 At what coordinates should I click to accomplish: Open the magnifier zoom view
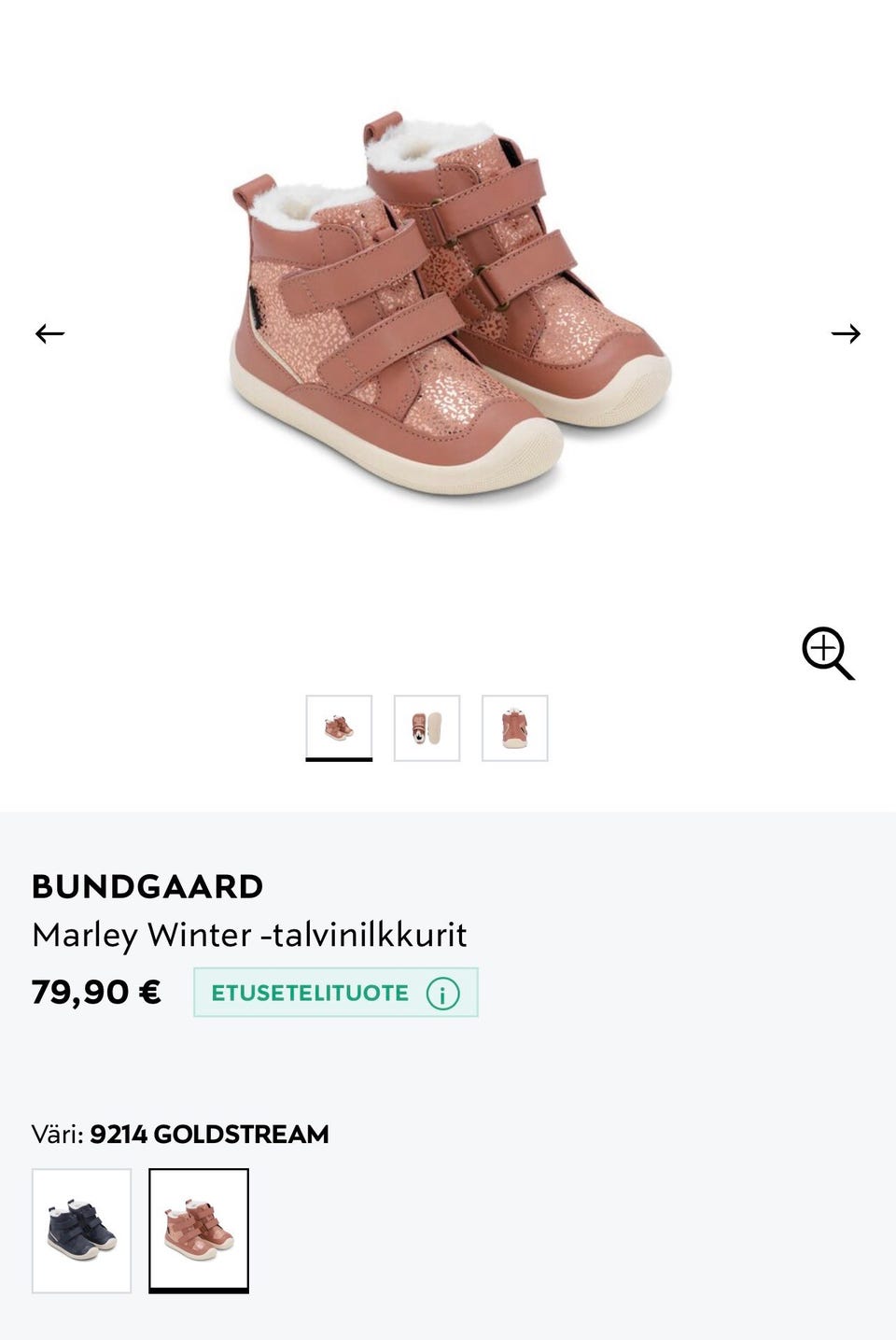click(828, 654)
